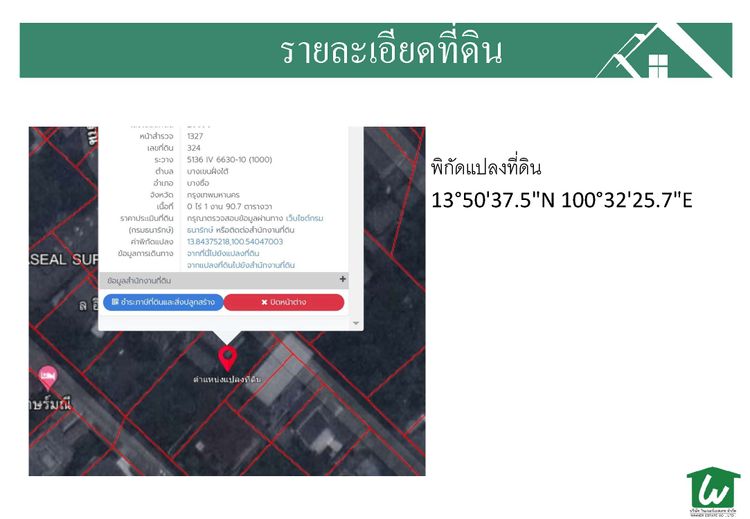
Task: Click the รายละเอียดที่ดิน slide title
Action: pyautogui.click(x=391, y=51)
